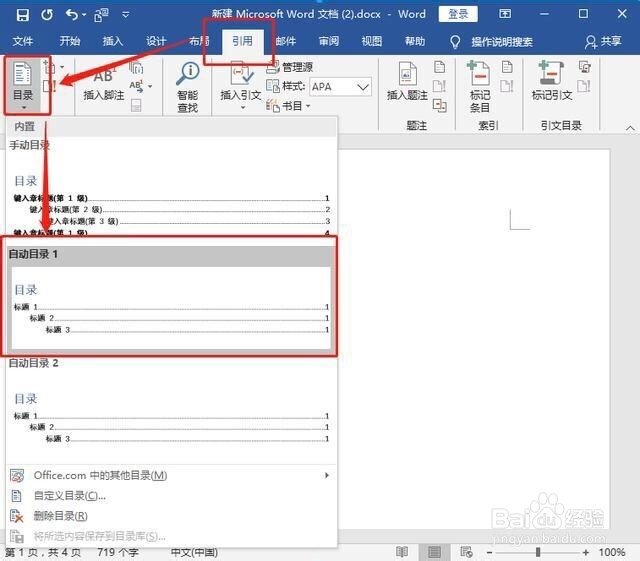Open the 样式 APA style combo box

340,87
